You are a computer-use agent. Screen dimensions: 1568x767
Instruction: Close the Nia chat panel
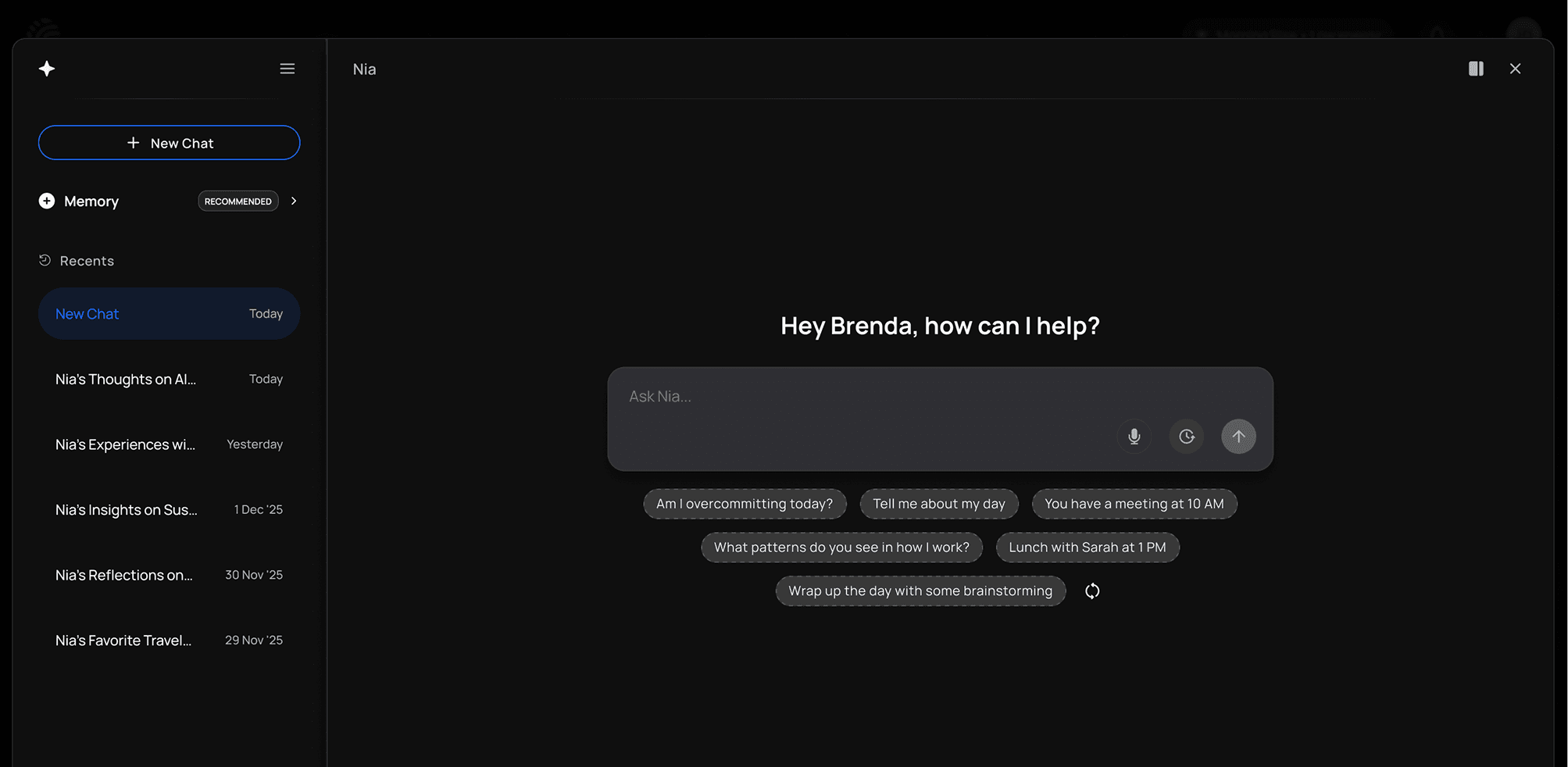coord(1515,69)
